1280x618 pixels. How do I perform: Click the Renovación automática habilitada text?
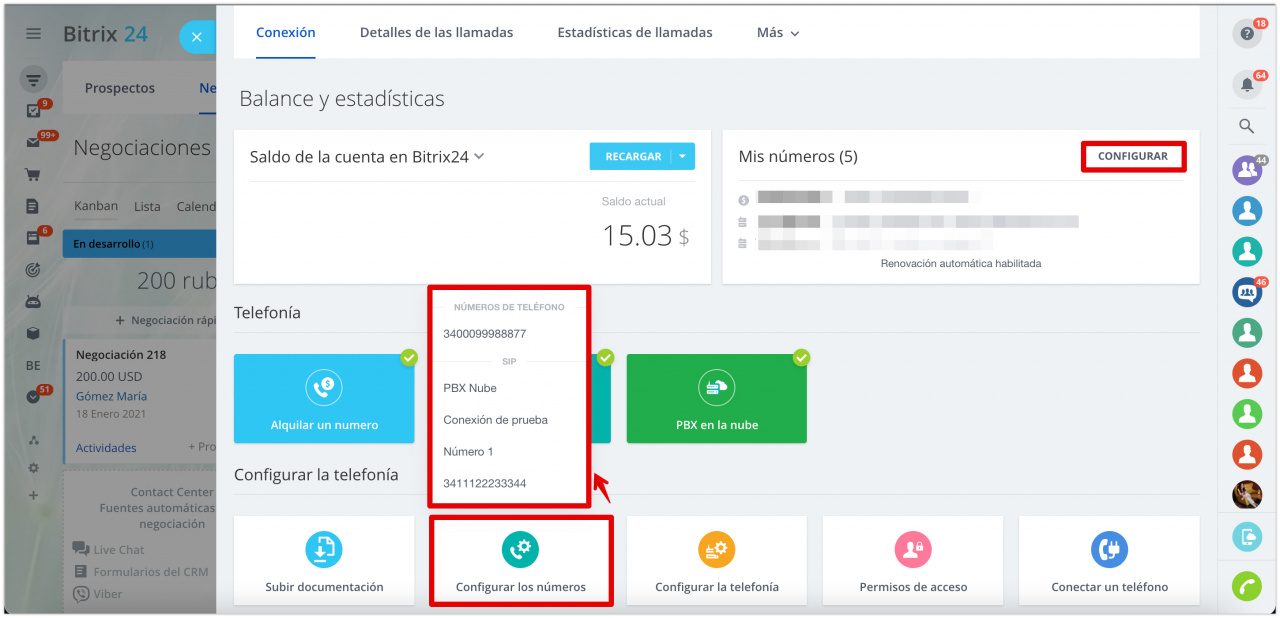tap(961, 264)
